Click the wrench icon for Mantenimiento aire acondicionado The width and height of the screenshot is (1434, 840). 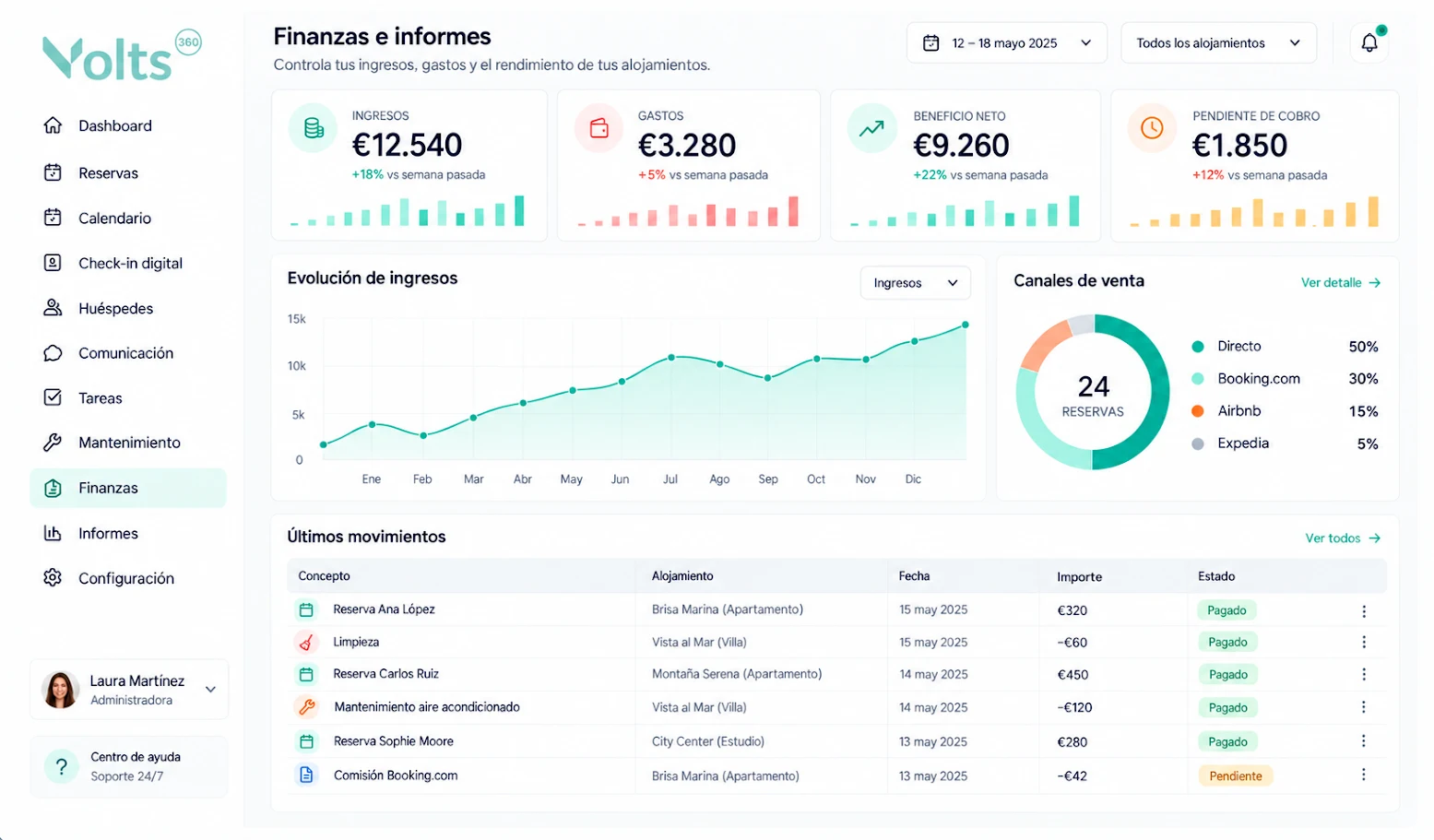point(306,707)
